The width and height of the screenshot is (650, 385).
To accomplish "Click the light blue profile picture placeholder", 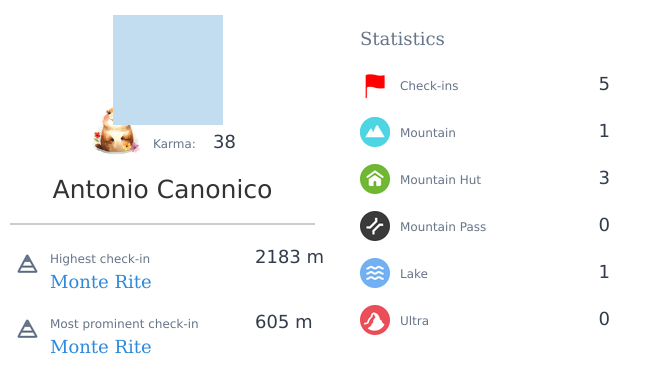I will coord(168,70).
